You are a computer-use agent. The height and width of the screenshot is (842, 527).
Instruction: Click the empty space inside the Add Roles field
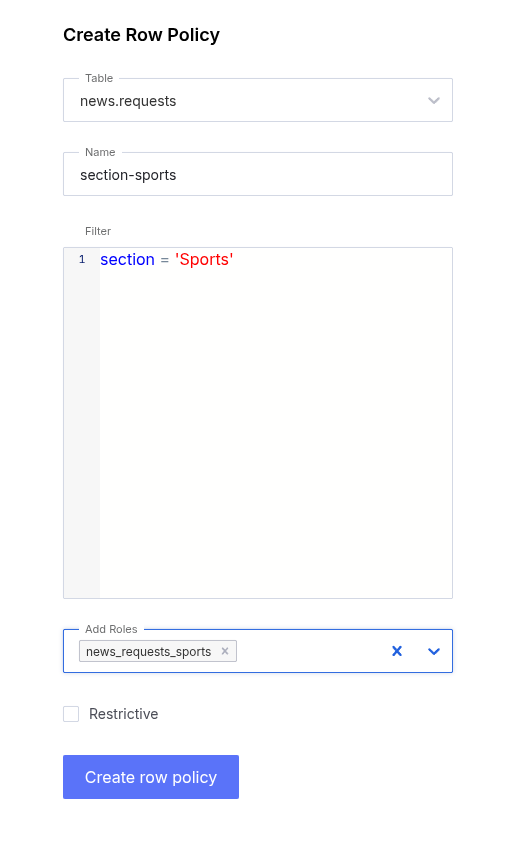(x=312, y=651)
